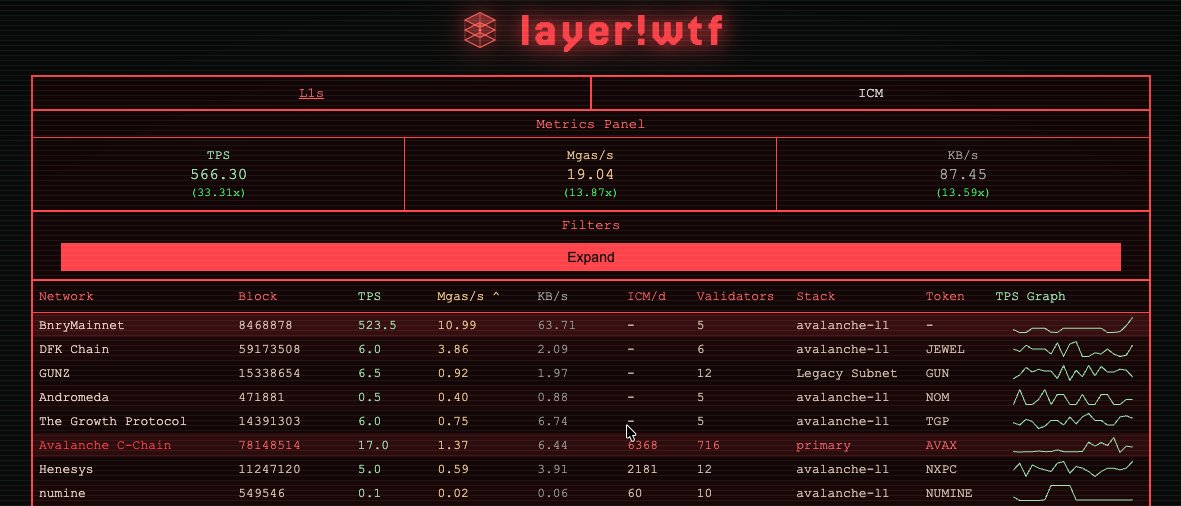Select The Growth Protocol network name
Viewport: 1181px width, 506px height.
tap(113, 421)
